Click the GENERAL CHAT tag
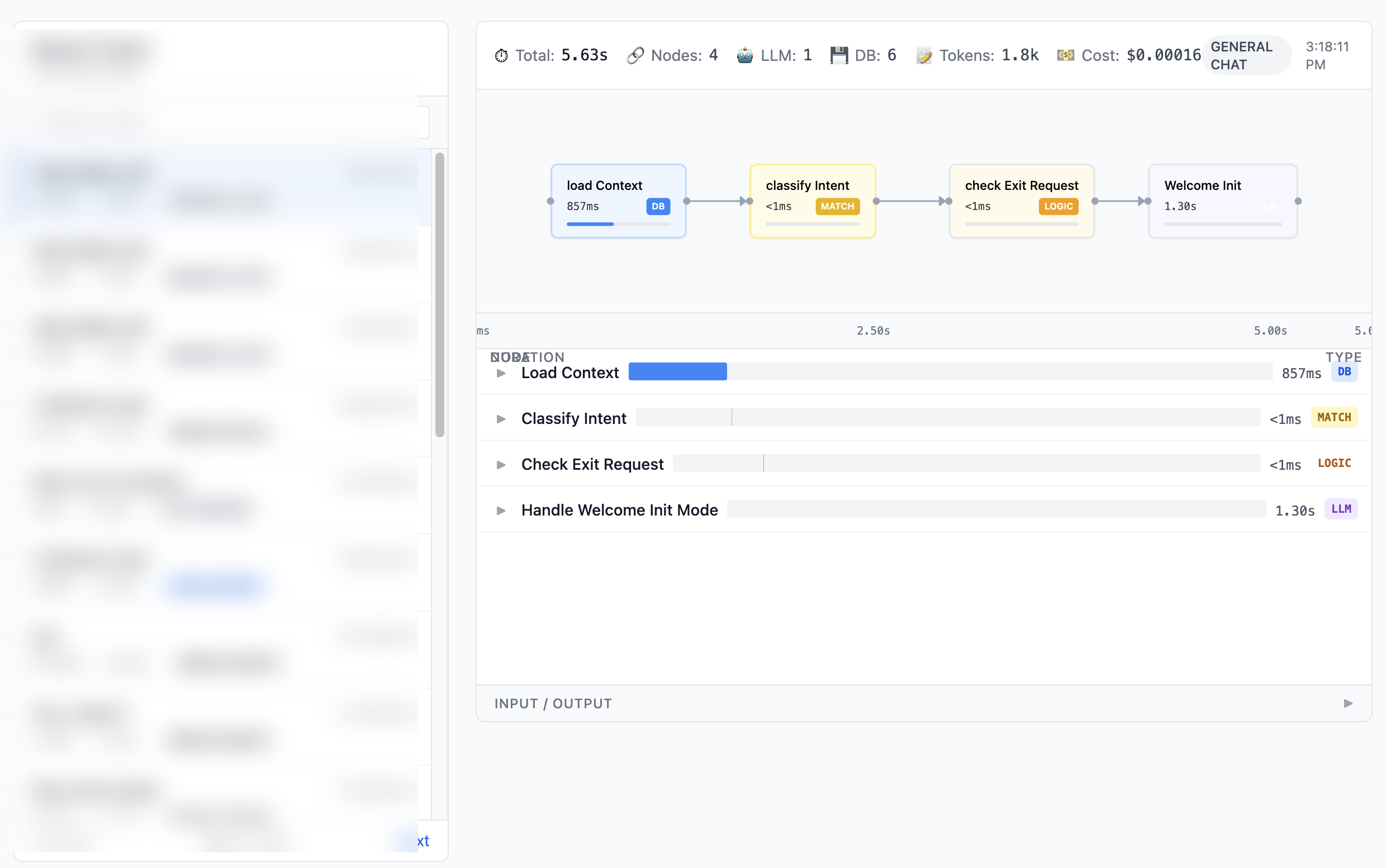Viewport: 1386px width, 868px height. pyautogui.click(x=1247, y=56)
